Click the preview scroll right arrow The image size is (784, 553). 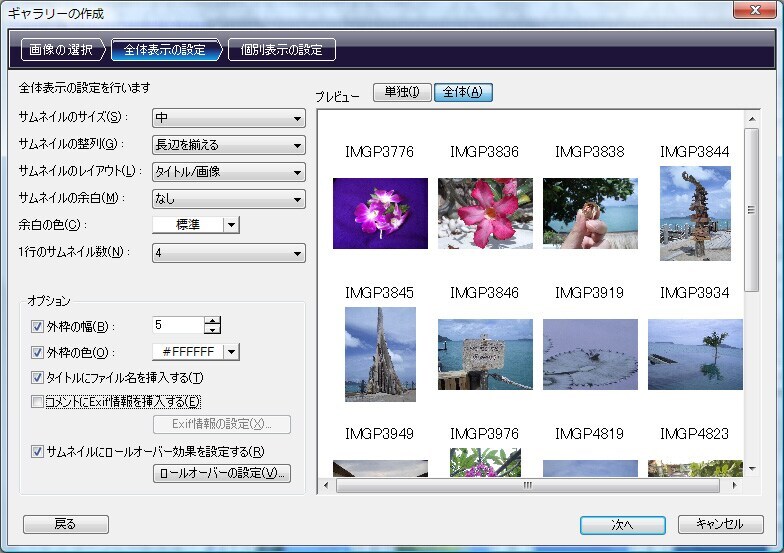[x=734, y=485]
